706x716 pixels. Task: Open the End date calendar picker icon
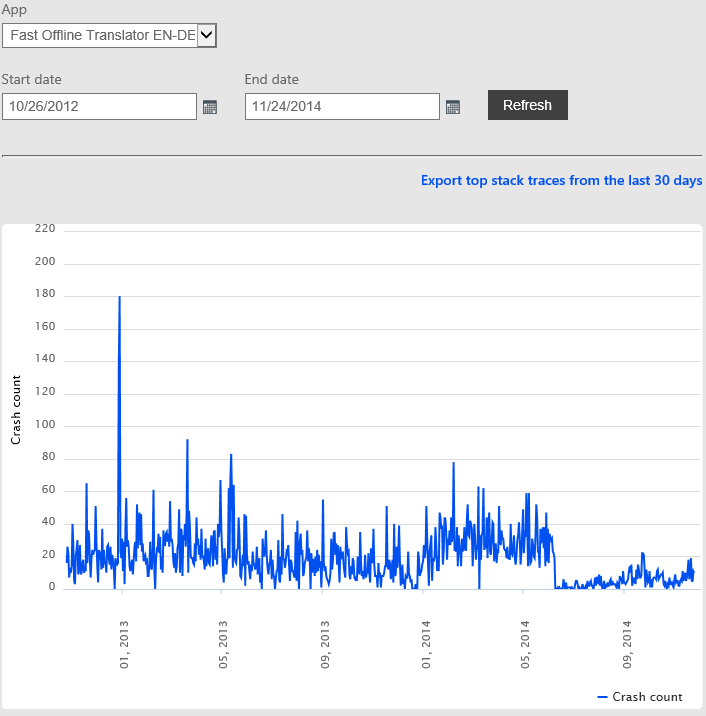(453, 107)
